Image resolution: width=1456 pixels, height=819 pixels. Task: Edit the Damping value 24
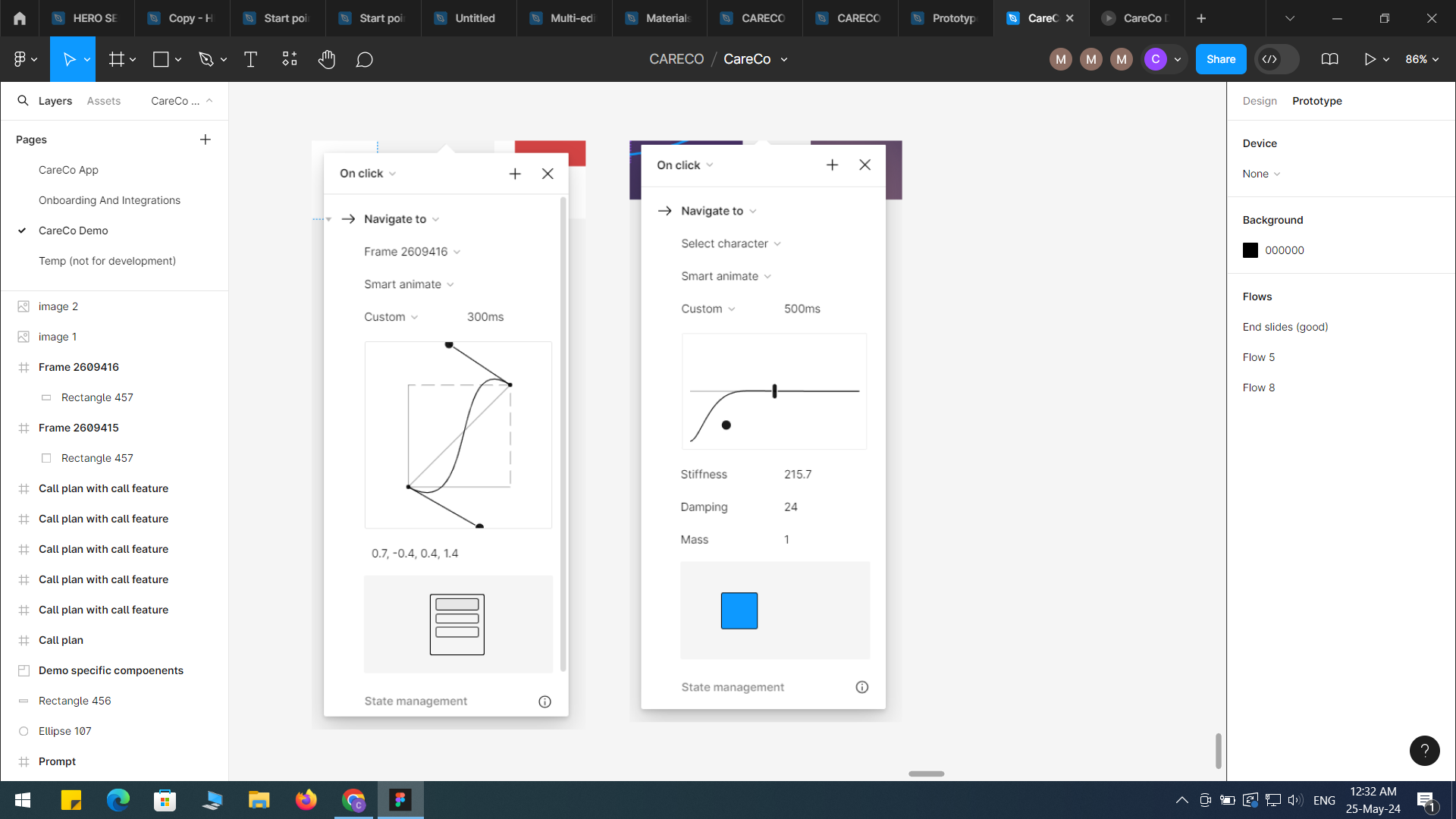tap(790, 507)
